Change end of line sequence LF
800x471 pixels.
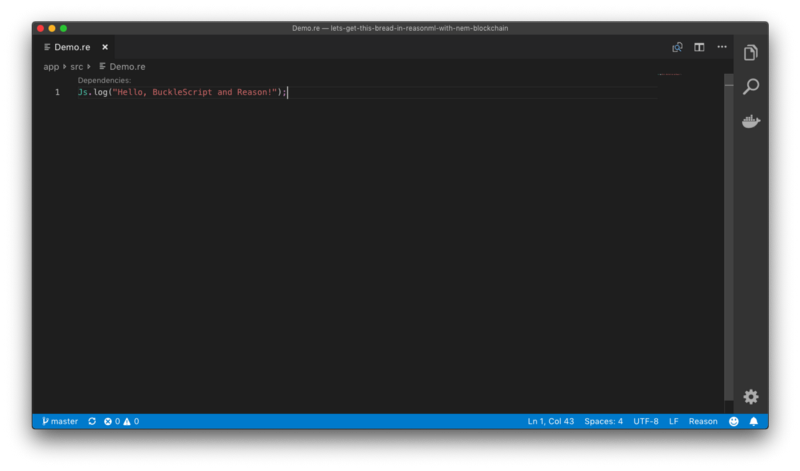coord(673,421)
